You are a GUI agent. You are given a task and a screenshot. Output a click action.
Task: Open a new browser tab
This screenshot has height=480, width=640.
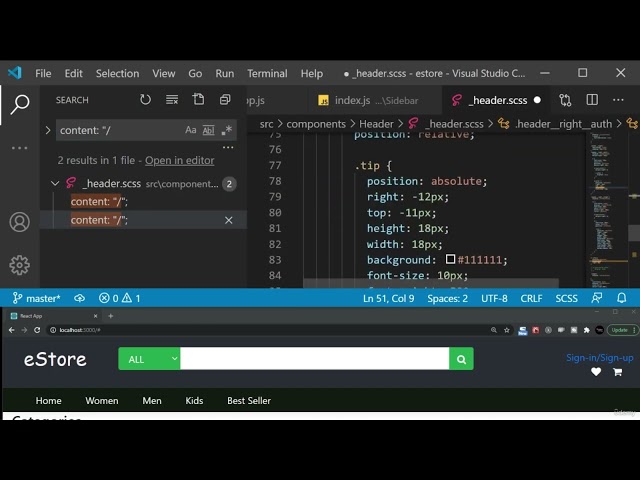point(110,316)
